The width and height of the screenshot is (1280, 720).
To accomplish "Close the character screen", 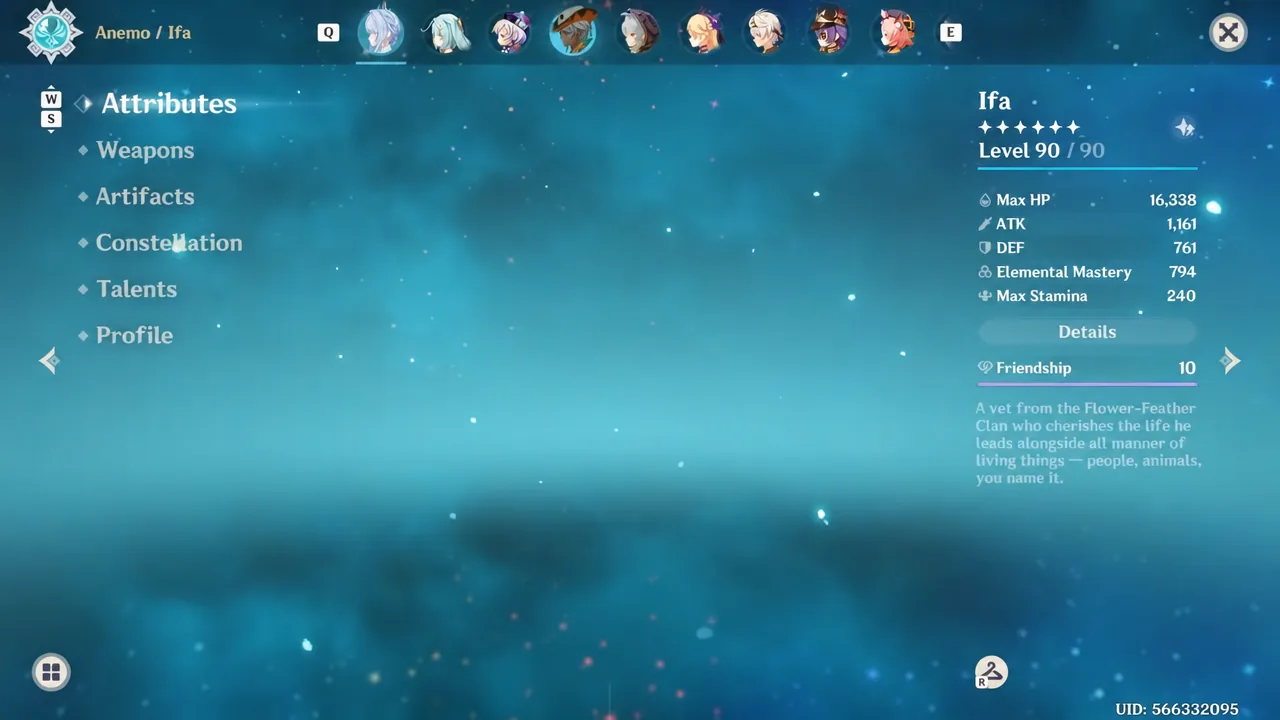I will (x=1228, y=33).
